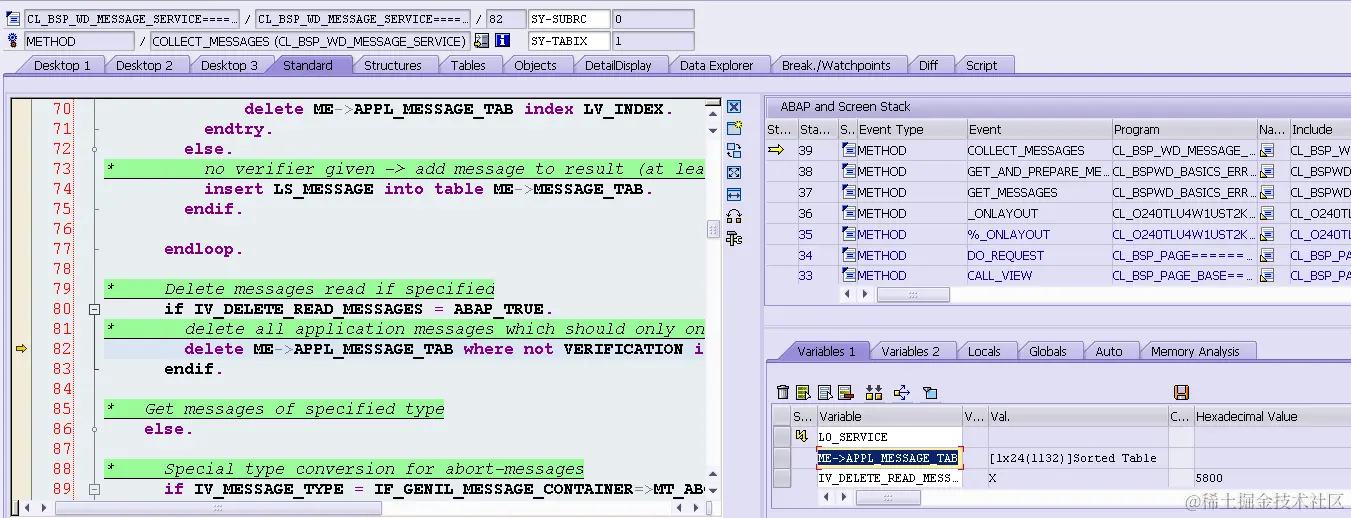The width and height of the screenshot is (1351, 518).
Task: Open the Script tab
Action: tap(981, 65)
